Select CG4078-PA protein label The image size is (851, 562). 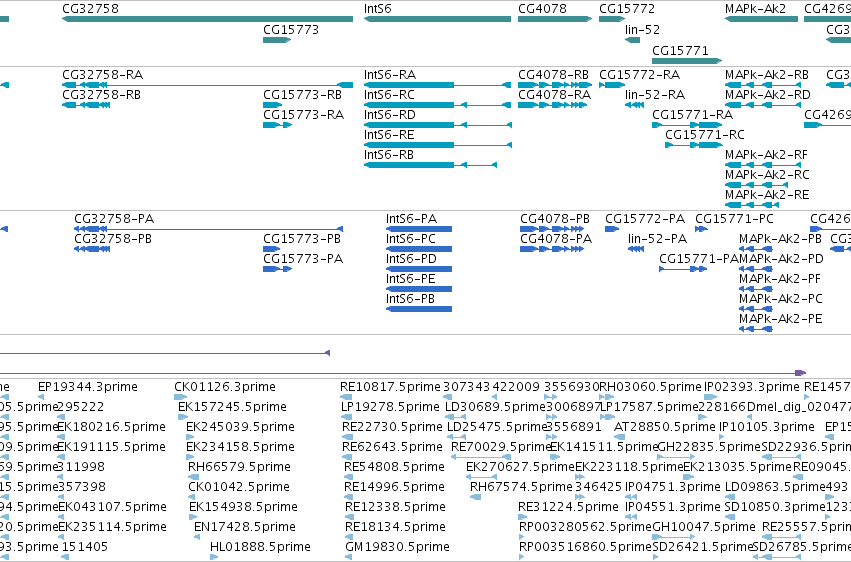556,239
